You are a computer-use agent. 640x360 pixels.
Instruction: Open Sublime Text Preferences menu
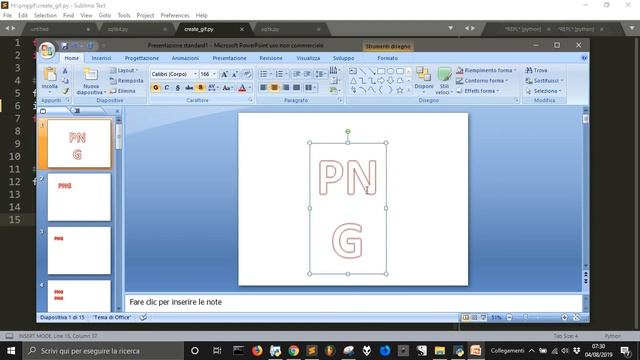tap(175, 15)
